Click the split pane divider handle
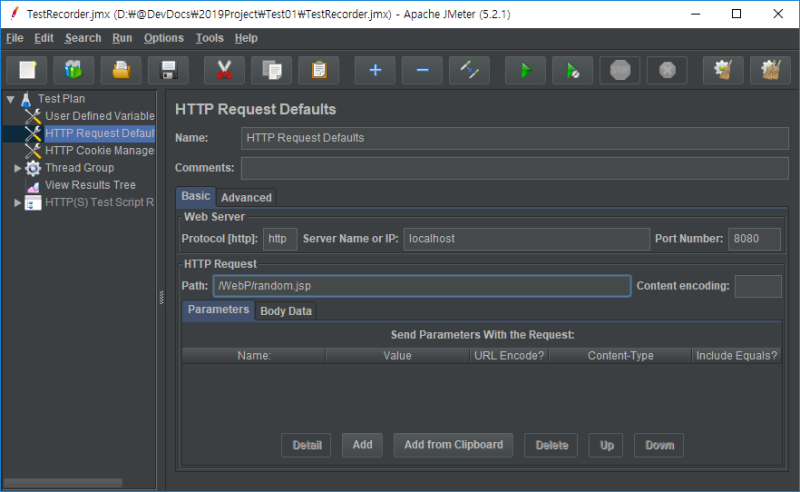Image resolution: width=800 pixels, height=492 pixels. [161, 297]
